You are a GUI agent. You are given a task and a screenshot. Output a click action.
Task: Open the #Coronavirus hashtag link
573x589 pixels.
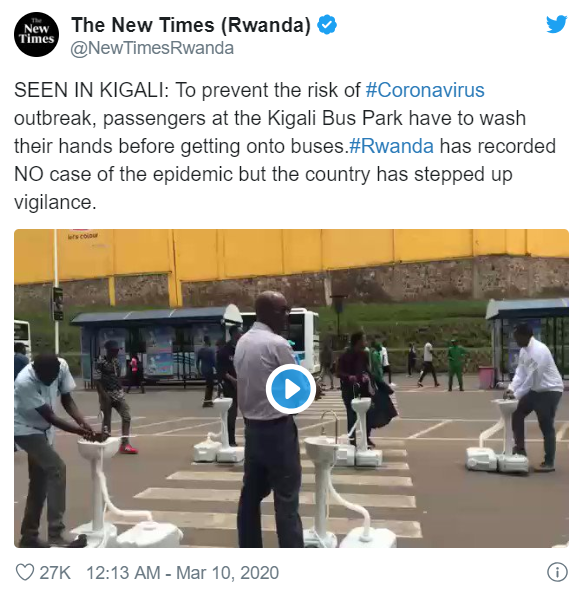coord(425,91)
